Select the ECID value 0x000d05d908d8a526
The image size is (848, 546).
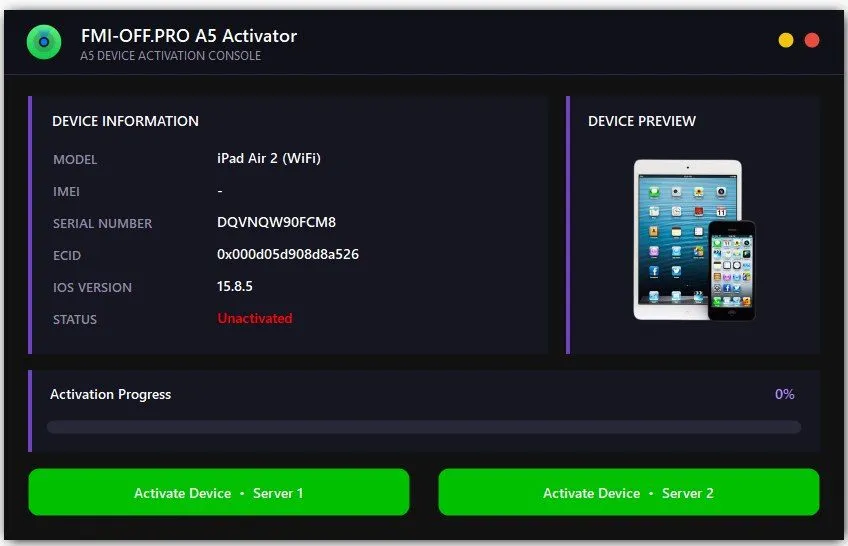point(288,254)
